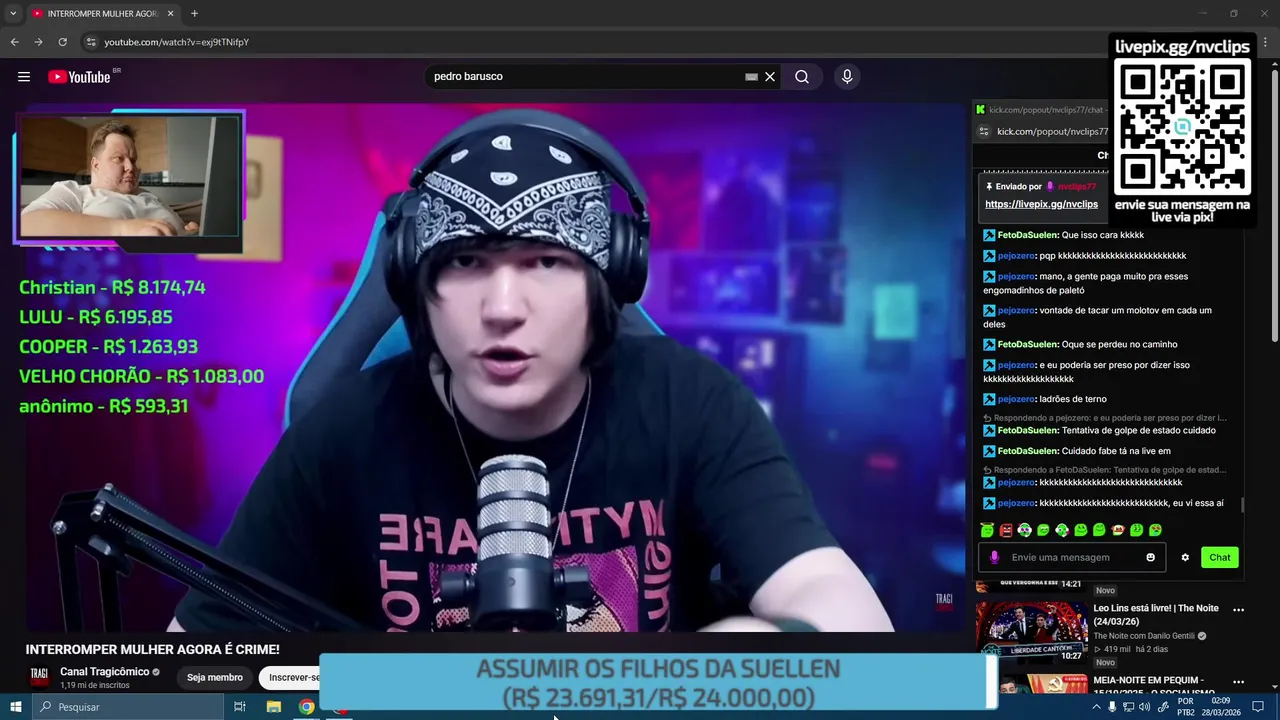
Task: Open pejozero username on ladrões de terno message
Action: coord(1016,399)
